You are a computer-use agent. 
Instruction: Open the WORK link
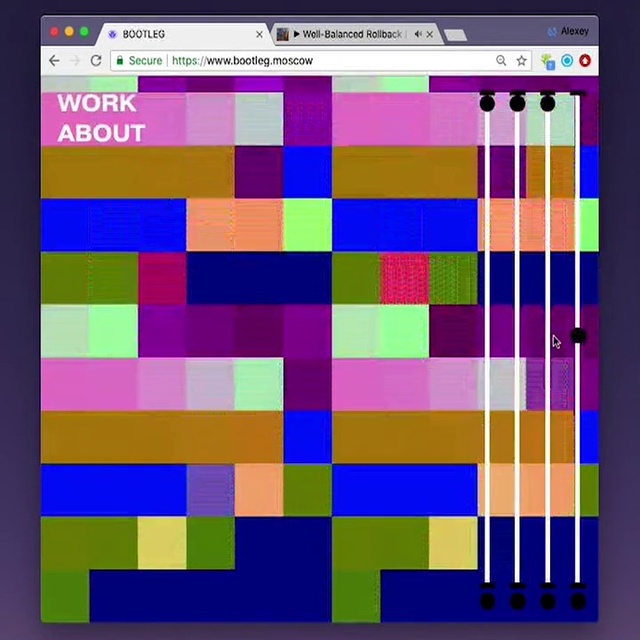96,103
